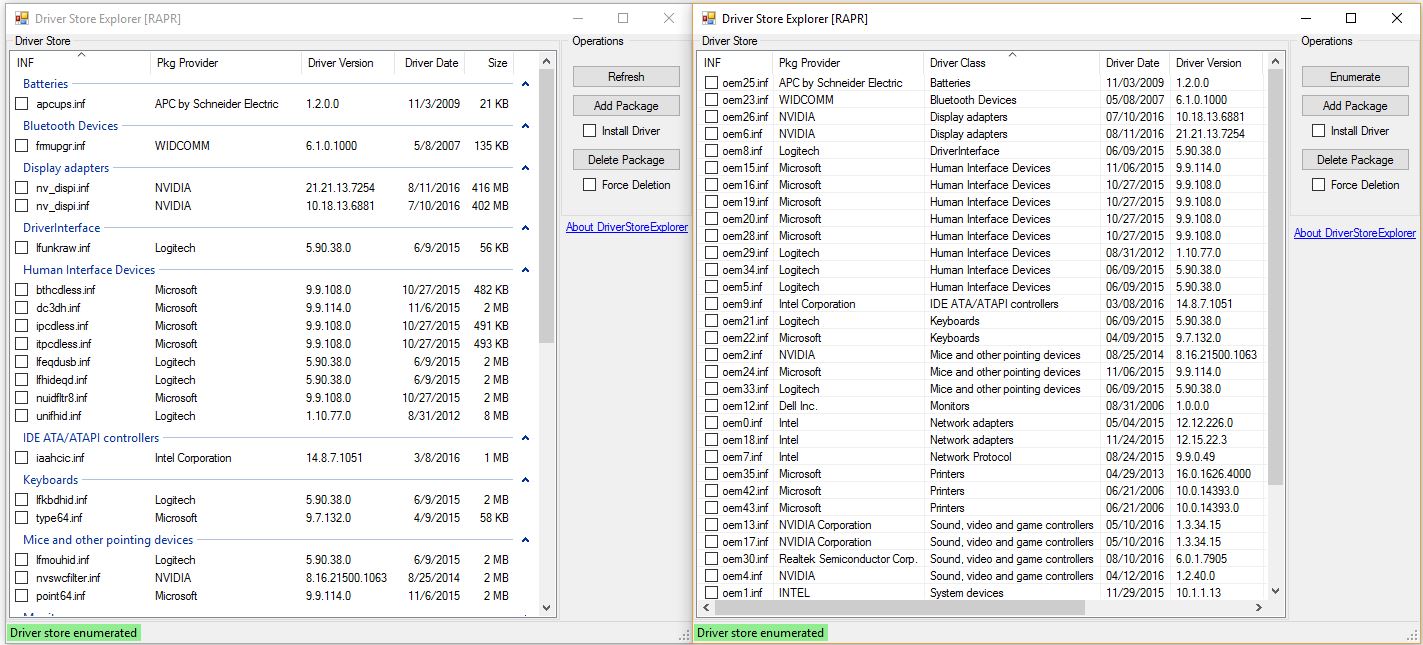Sort left window by Driver Version header
Image resolution: width=1423 pixels, height=645 pixels.
point(348,63)
